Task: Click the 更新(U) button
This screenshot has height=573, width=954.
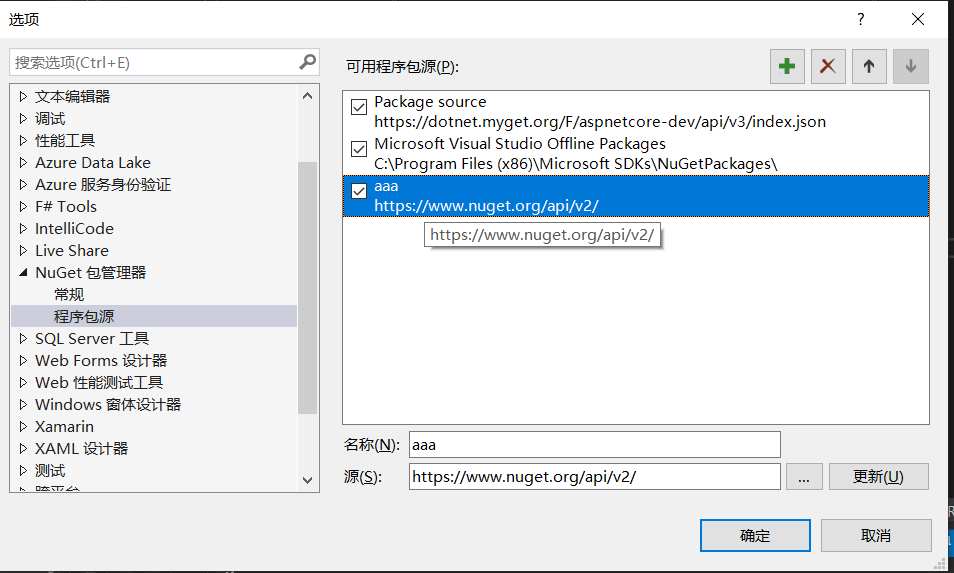Action: click(879, 476)
